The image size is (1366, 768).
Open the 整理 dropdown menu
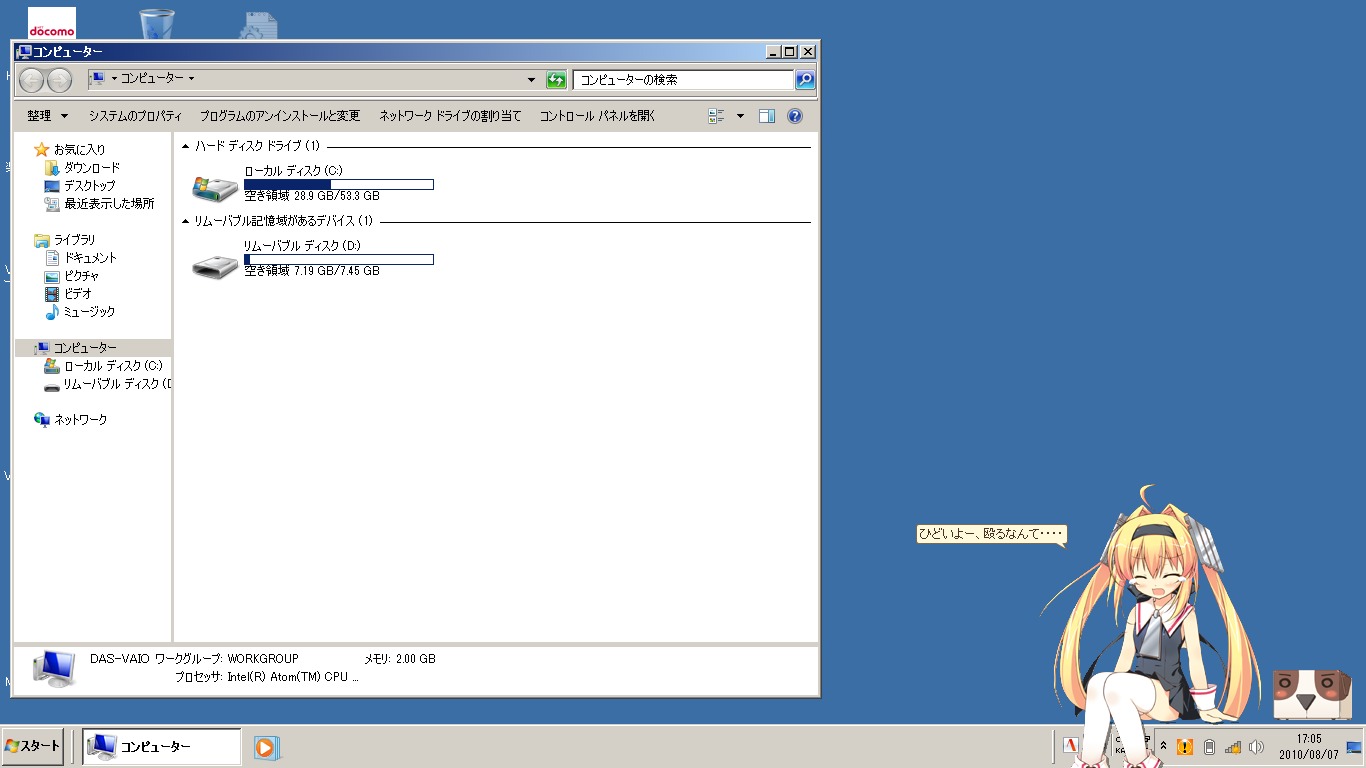(x=48, y=116)
